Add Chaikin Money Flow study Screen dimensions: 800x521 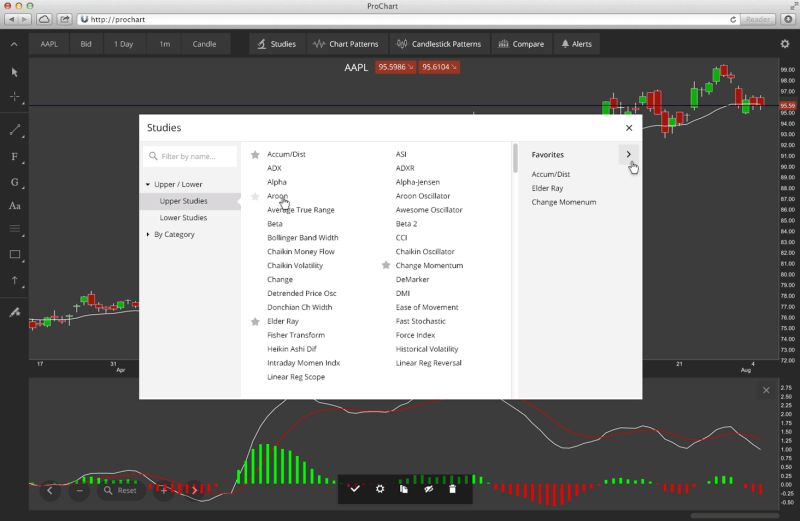(x=301, y=252)
